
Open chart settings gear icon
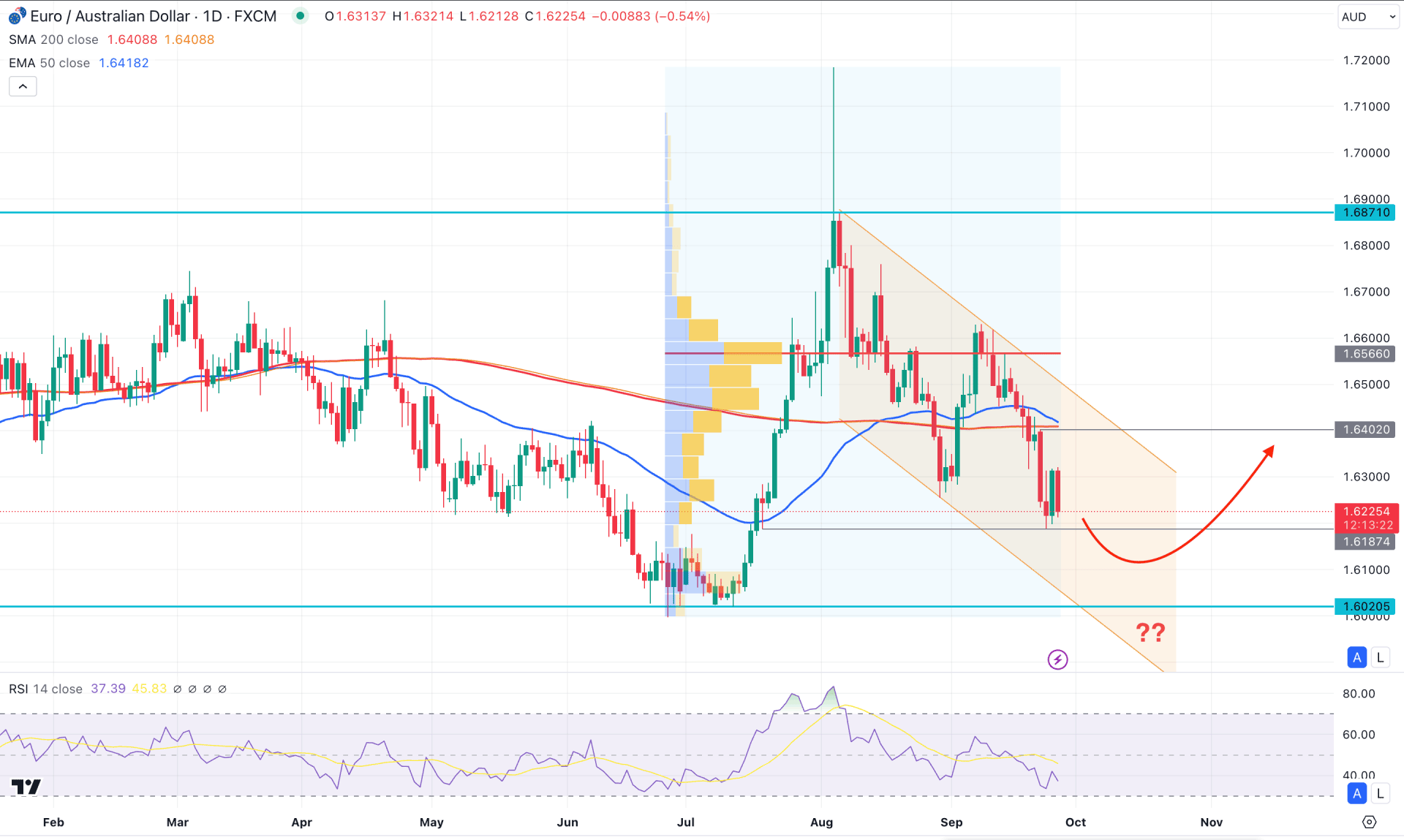1370,822
